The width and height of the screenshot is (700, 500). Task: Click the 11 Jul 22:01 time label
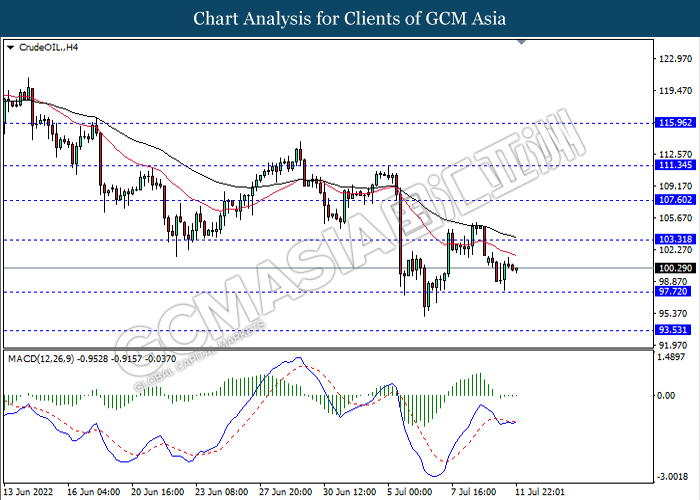(x=540, y=492)
